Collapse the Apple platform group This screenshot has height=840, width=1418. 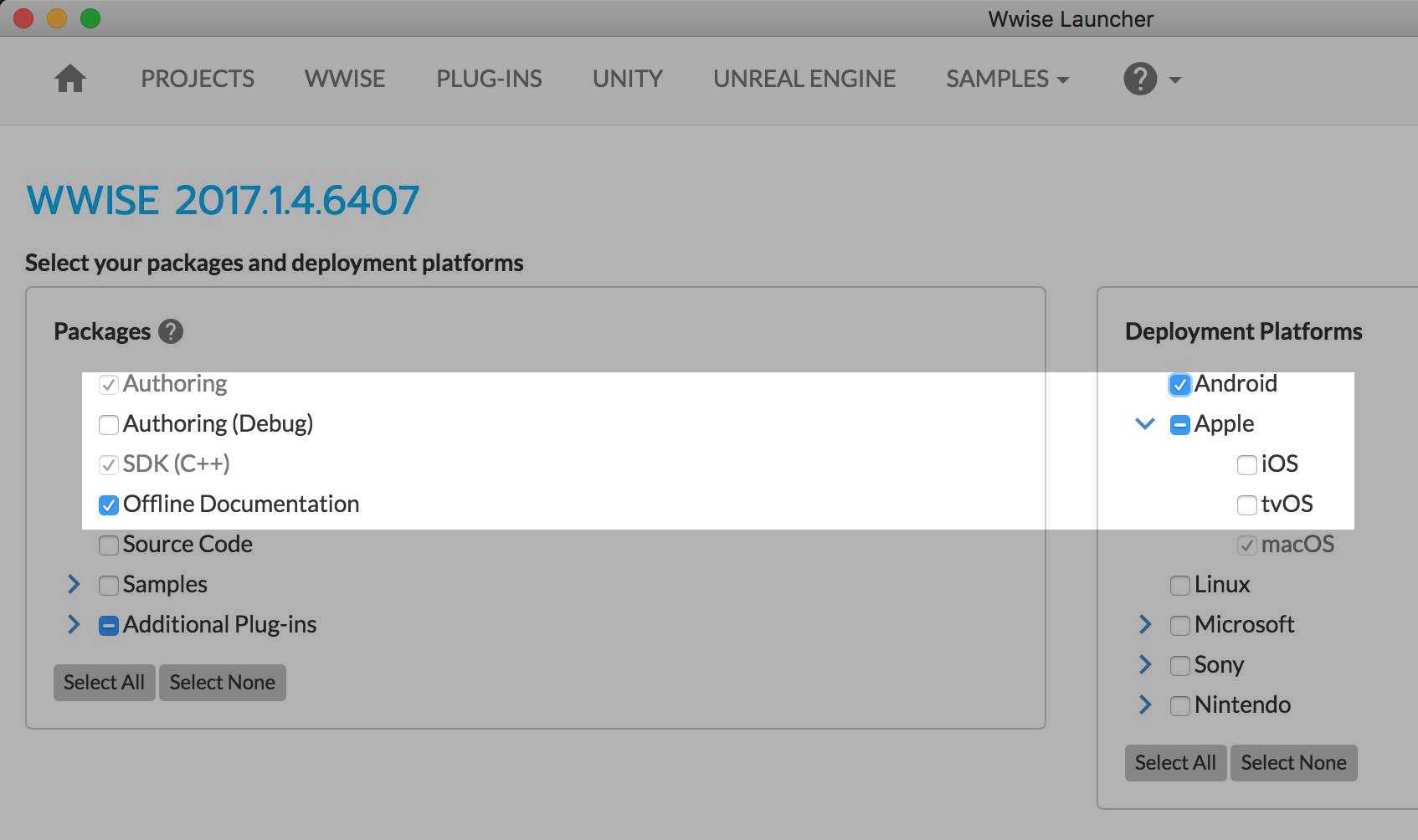click(1145, 424)
